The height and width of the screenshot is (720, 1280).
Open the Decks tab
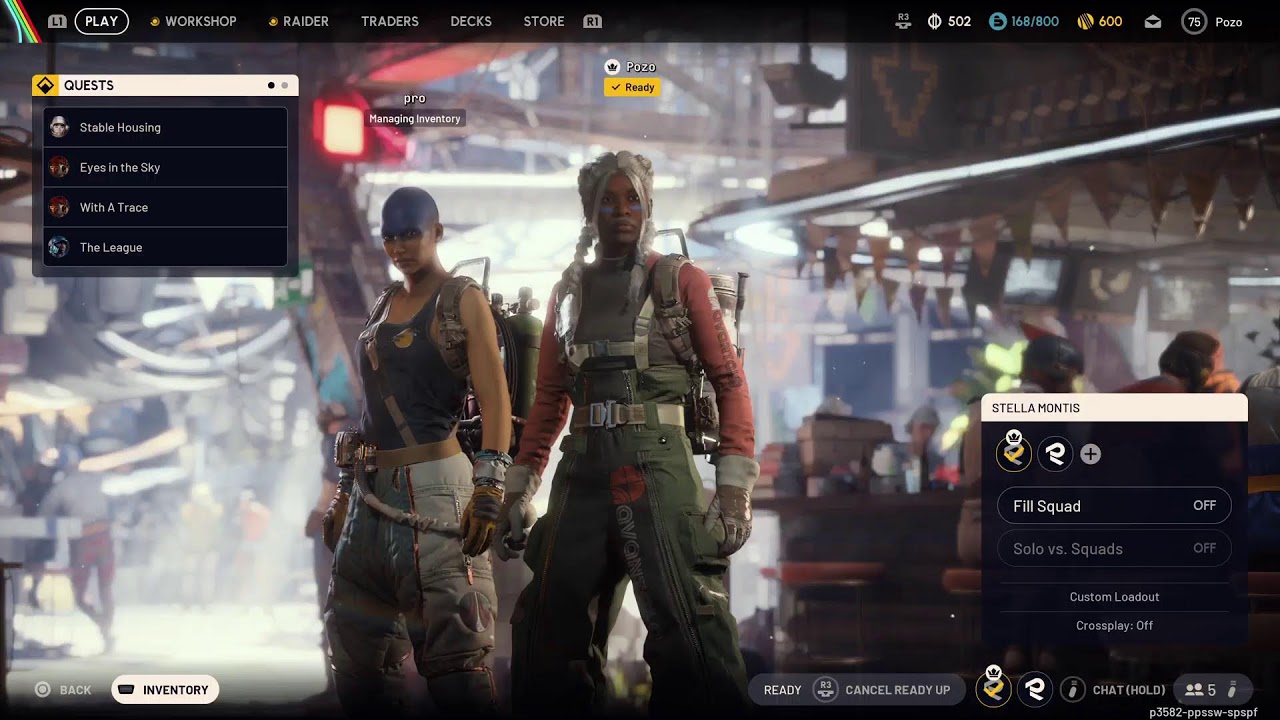tap(471, 21)
